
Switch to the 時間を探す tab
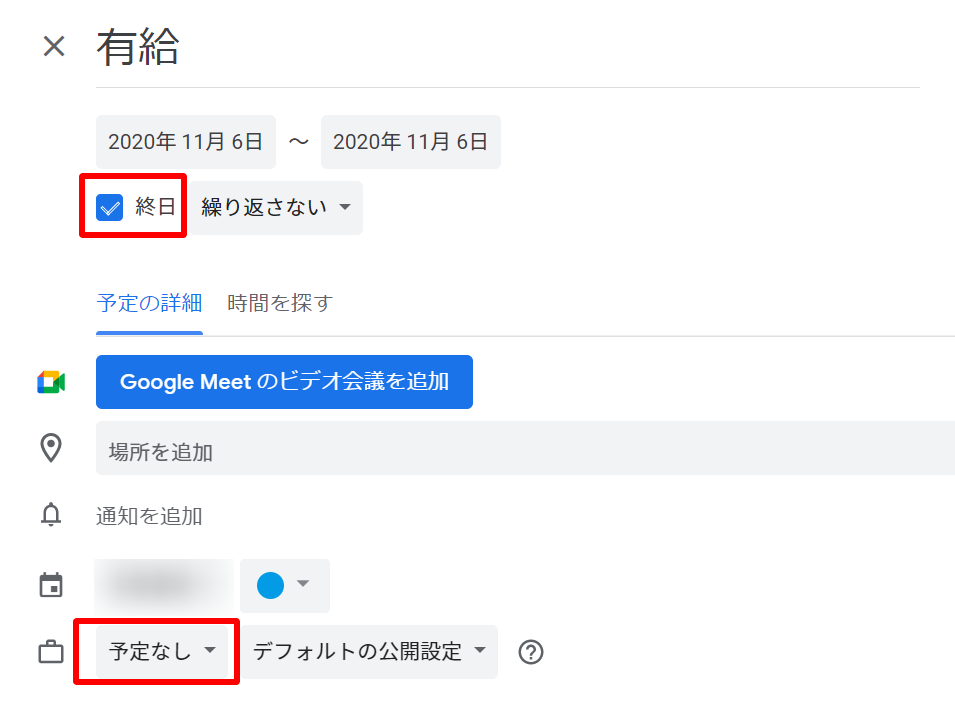click(x=279, y=303)
